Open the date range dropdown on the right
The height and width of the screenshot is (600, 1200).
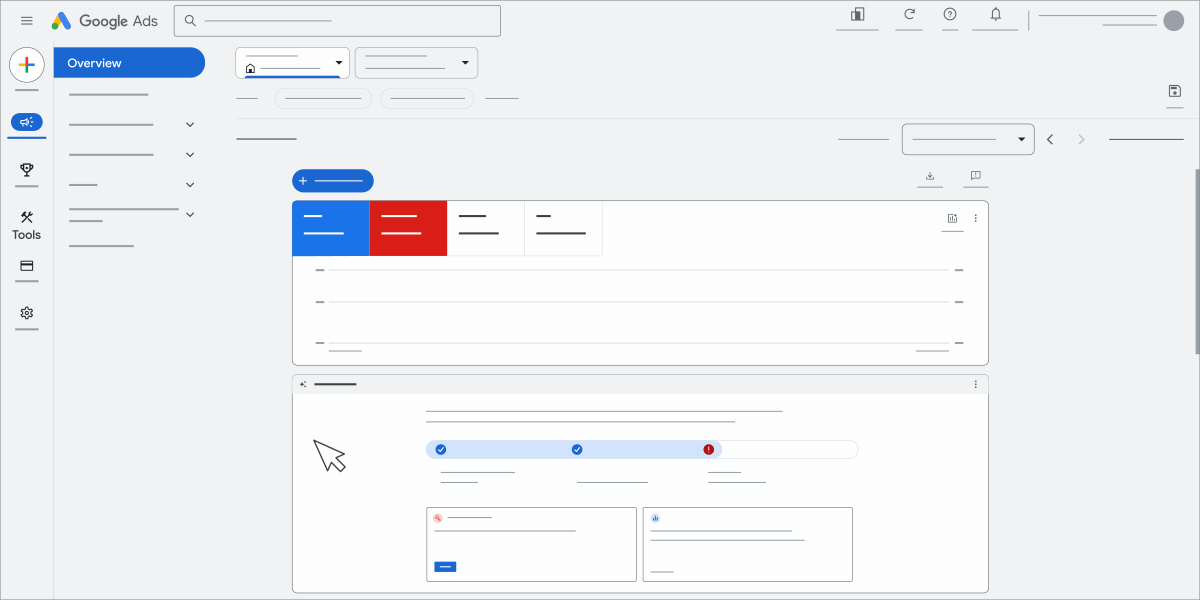(966, 138)
